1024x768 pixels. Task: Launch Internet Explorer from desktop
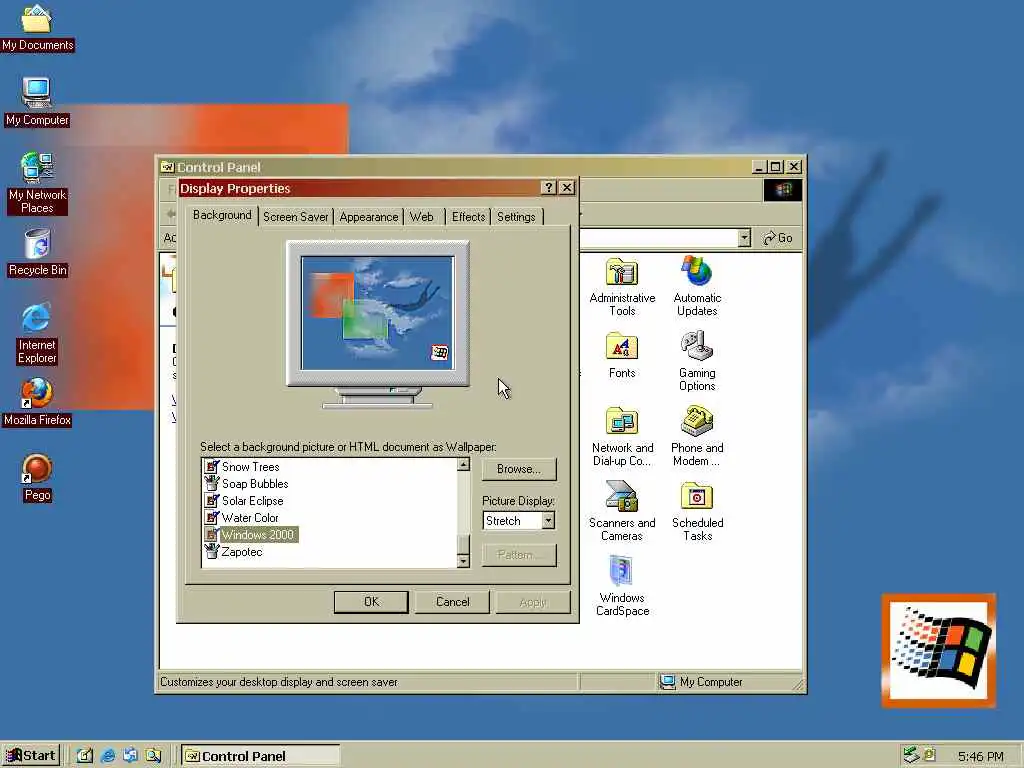point(37,333)
